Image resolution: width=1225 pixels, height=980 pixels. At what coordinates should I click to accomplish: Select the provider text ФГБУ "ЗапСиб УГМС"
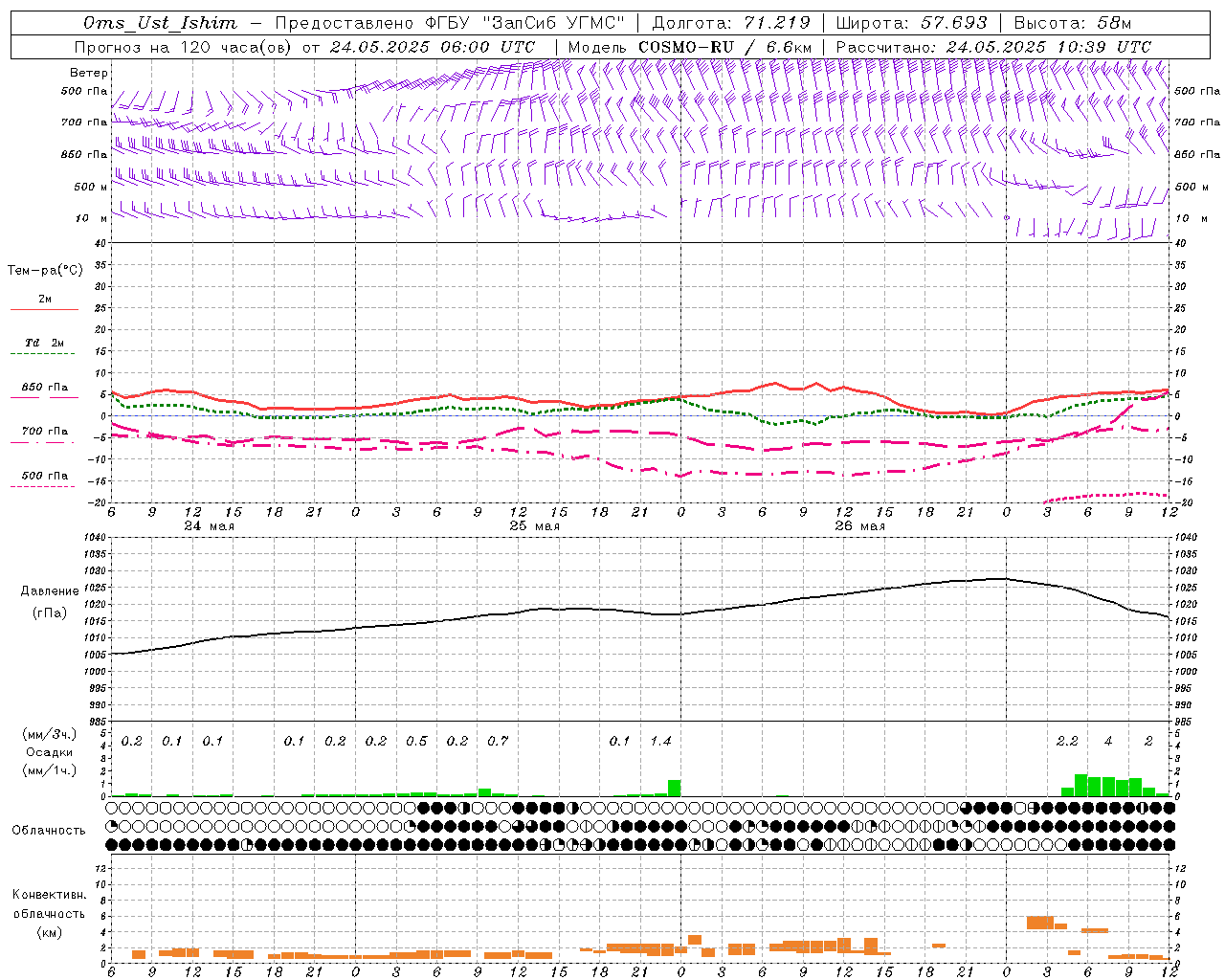pyautogui.click(x=524, y=23)
